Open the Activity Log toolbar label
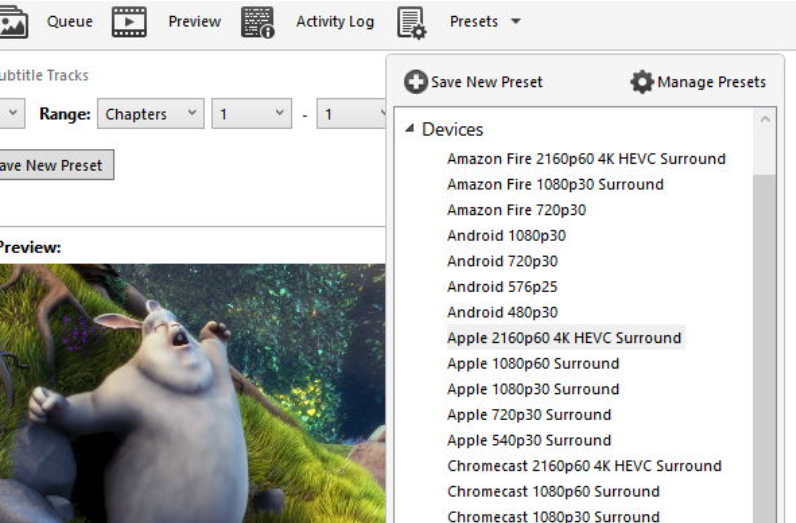 pyautogui.click(x=335, y=22)
